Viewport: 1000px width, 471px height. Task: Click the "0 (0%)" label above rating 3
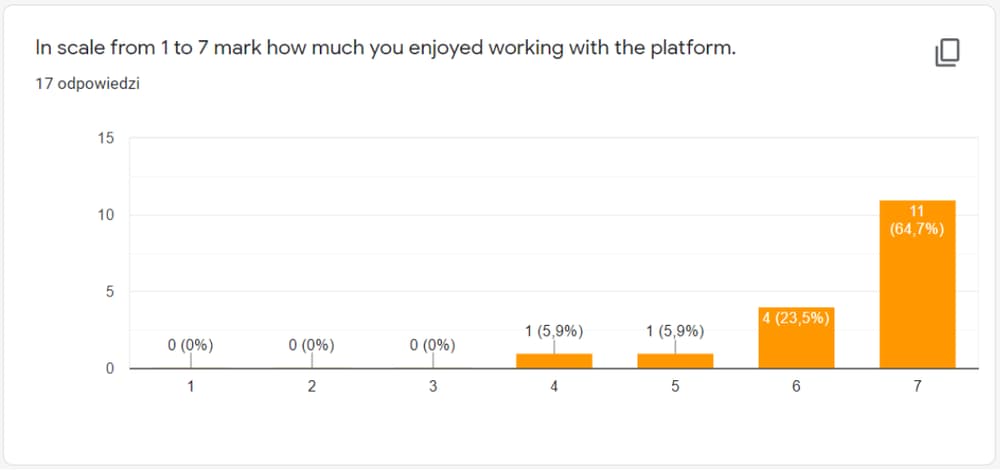[432, 346]
